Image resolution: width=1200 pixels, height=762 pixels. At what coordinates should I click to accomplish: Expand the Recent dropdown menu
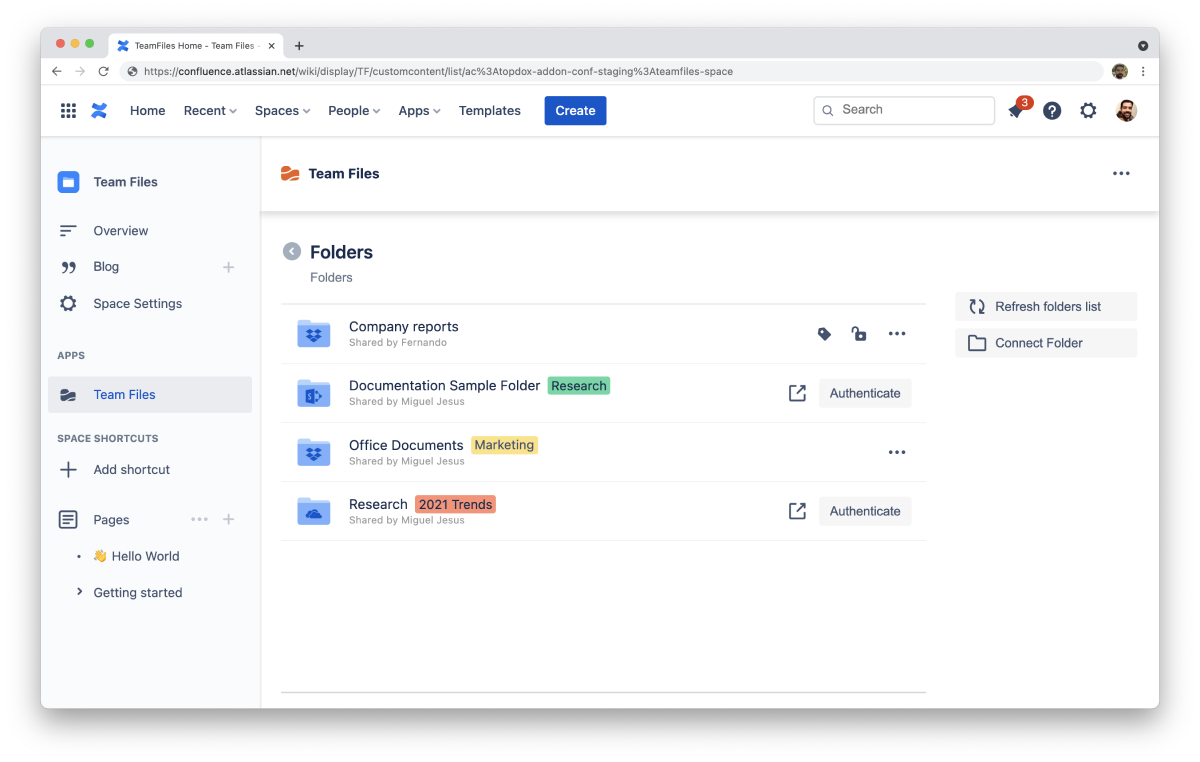(210, 111)
